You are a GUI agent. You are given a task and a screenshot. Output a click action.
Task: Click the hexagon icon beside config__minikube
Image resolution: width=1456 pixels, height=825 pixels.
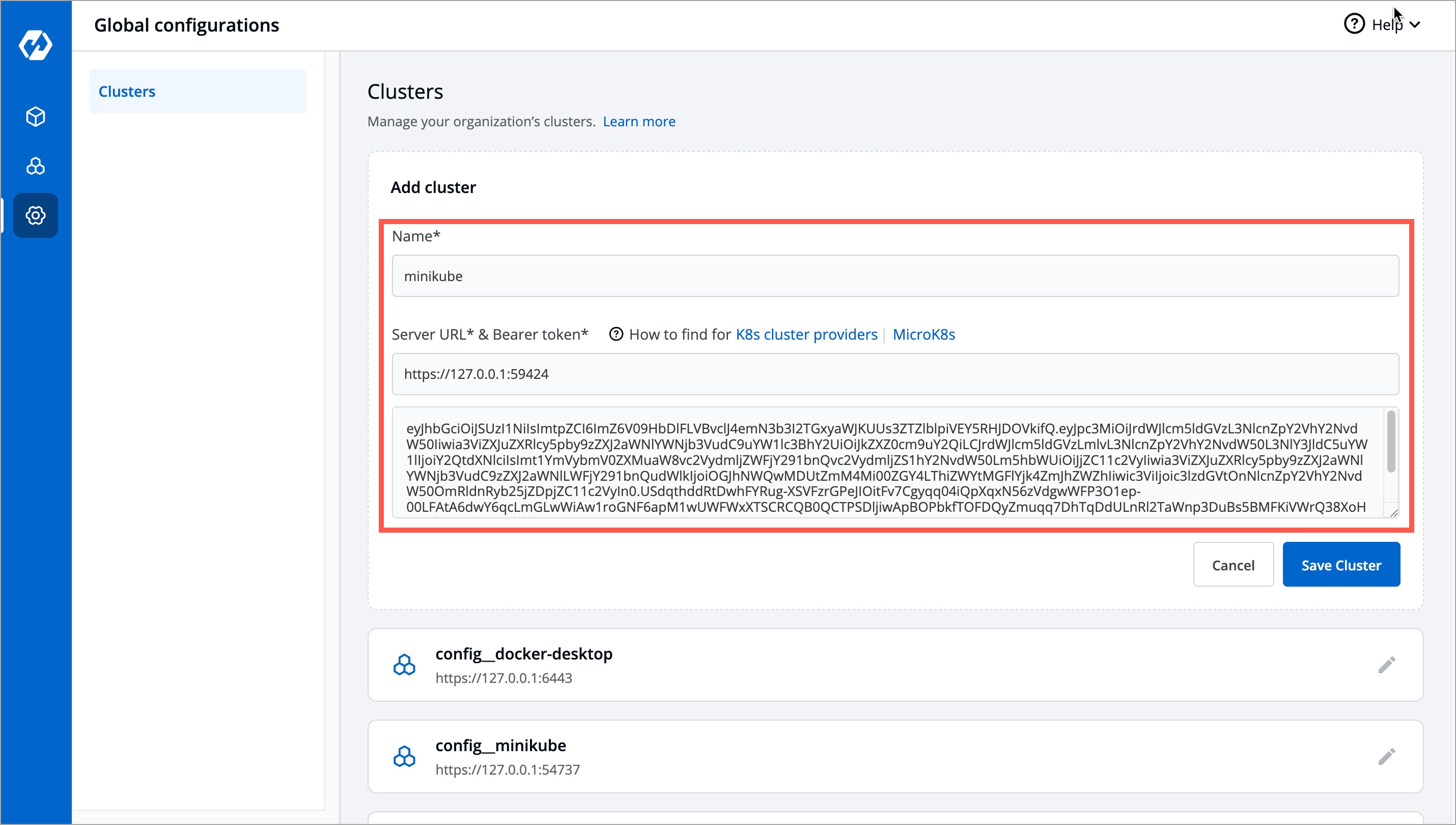[x=404, y=756]
